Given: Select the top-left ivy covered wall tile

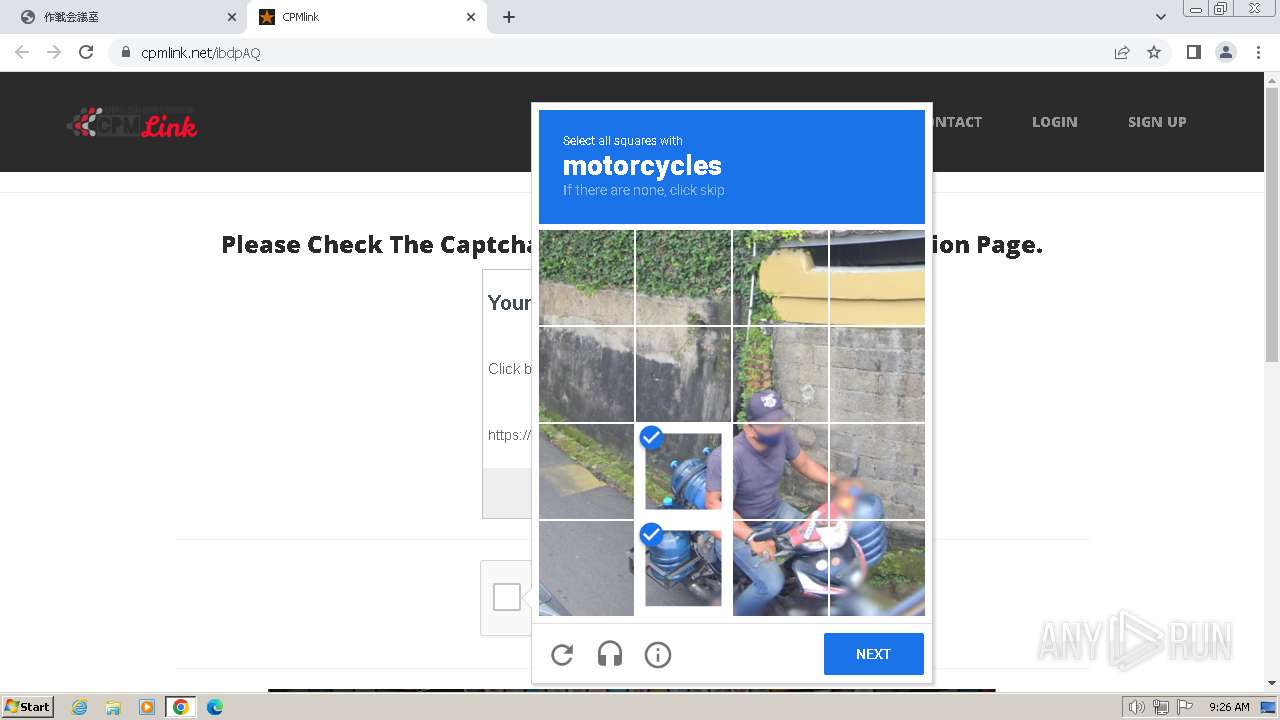Looking at the screenshot, I should click(586, 277).
